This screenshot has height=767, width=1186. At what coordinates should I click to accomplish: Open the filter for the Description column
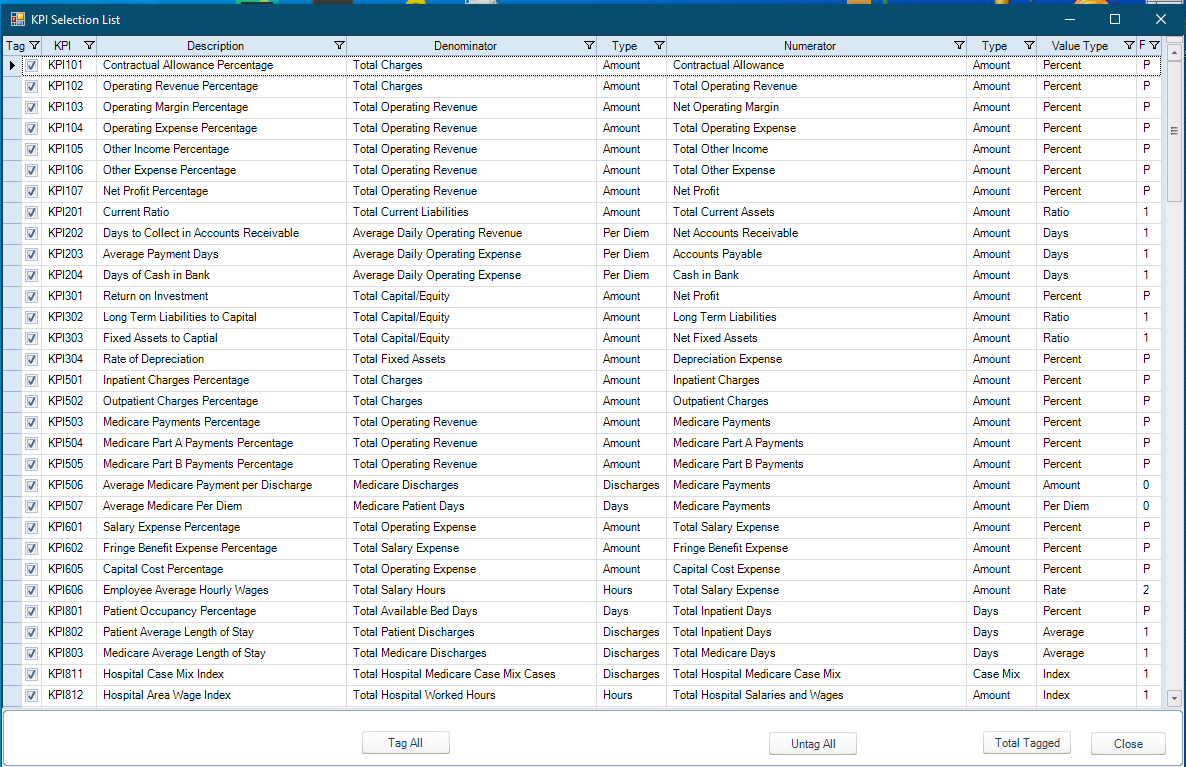tap(339, 45)
